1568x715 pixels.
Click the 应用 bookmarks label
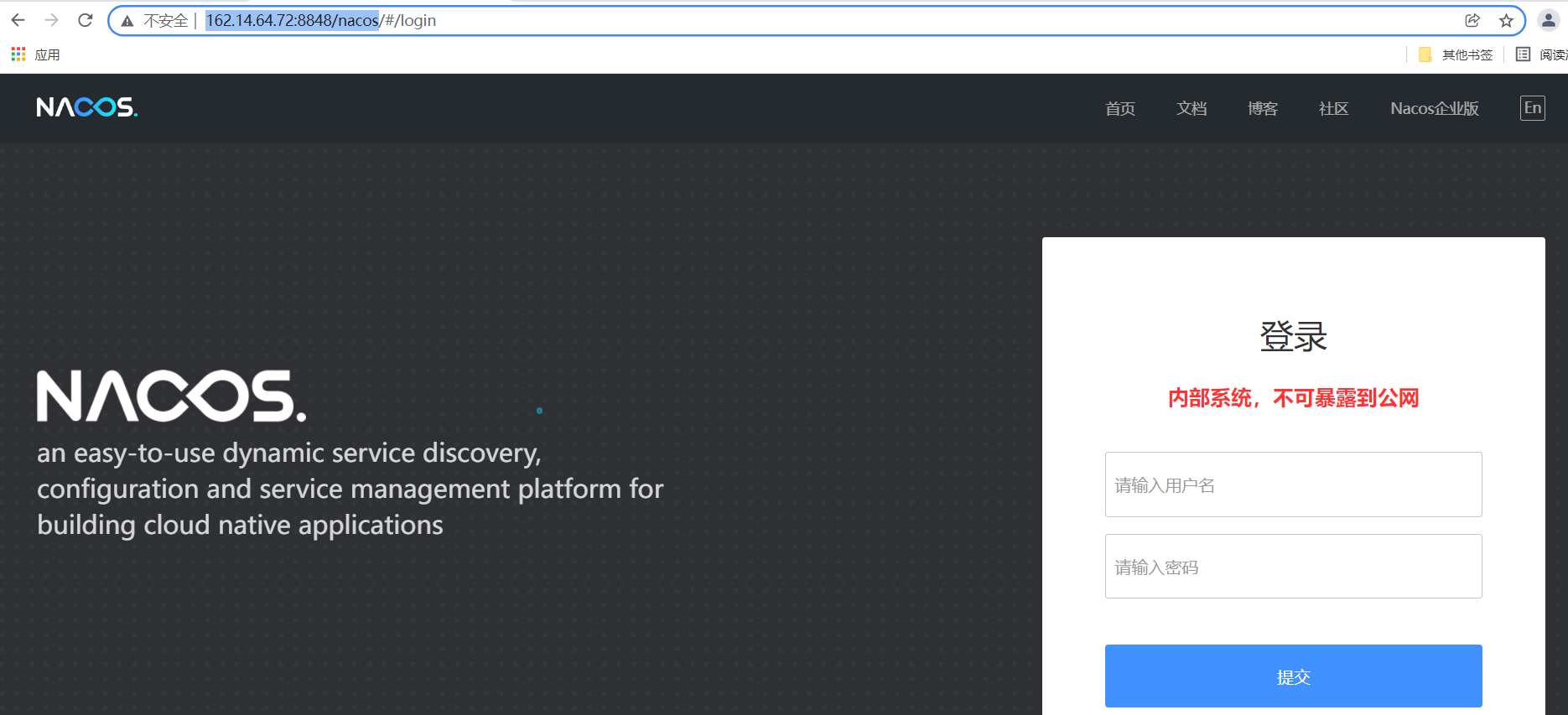coord(48,54)
